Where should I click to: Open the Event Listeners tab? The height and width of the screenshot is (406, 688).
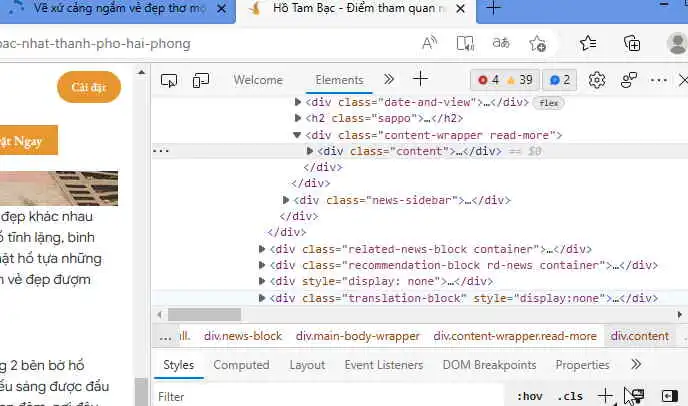click(383, 365)
